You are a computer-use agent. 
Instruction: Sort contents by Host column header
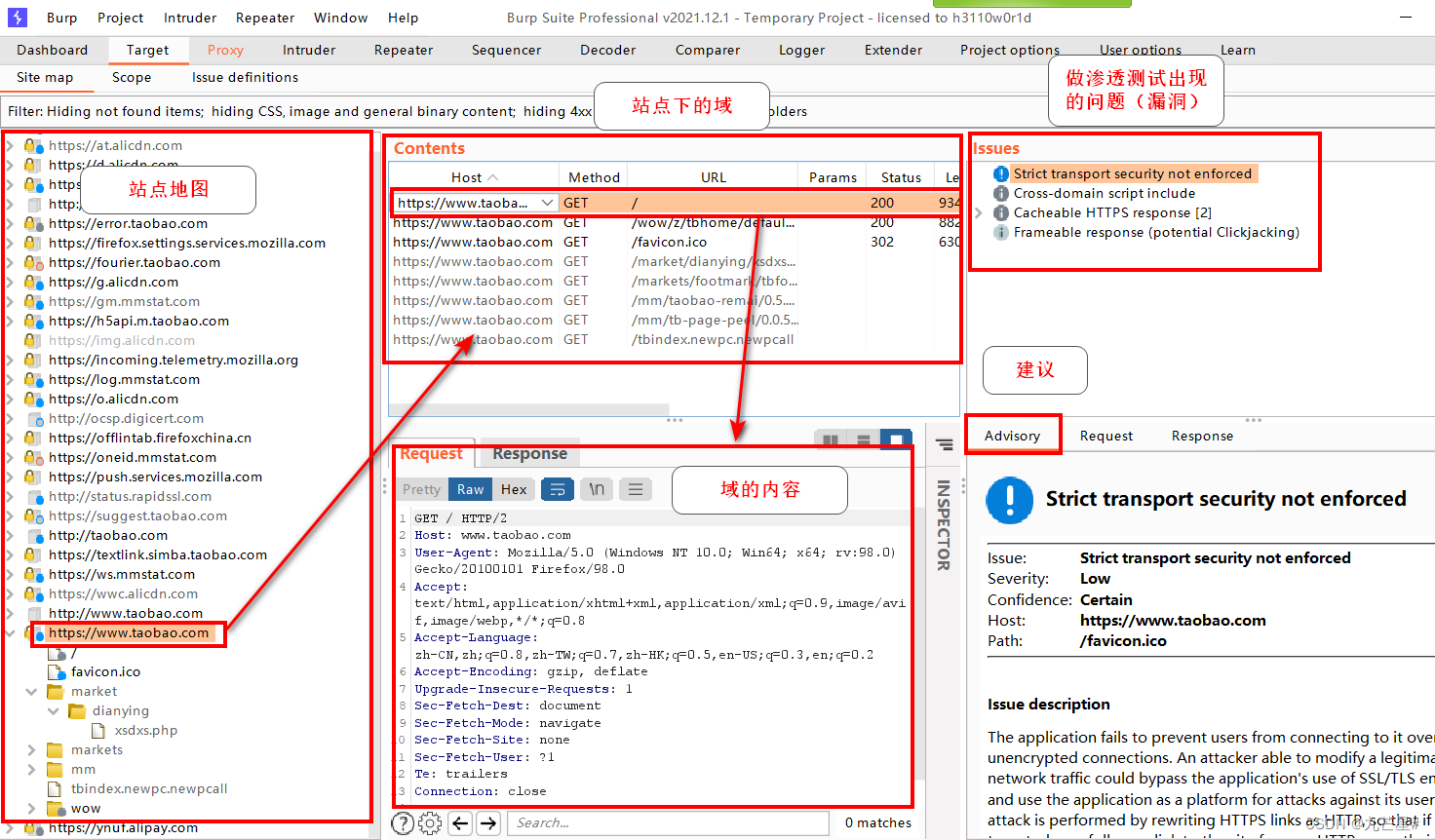[x=474, y=177]
